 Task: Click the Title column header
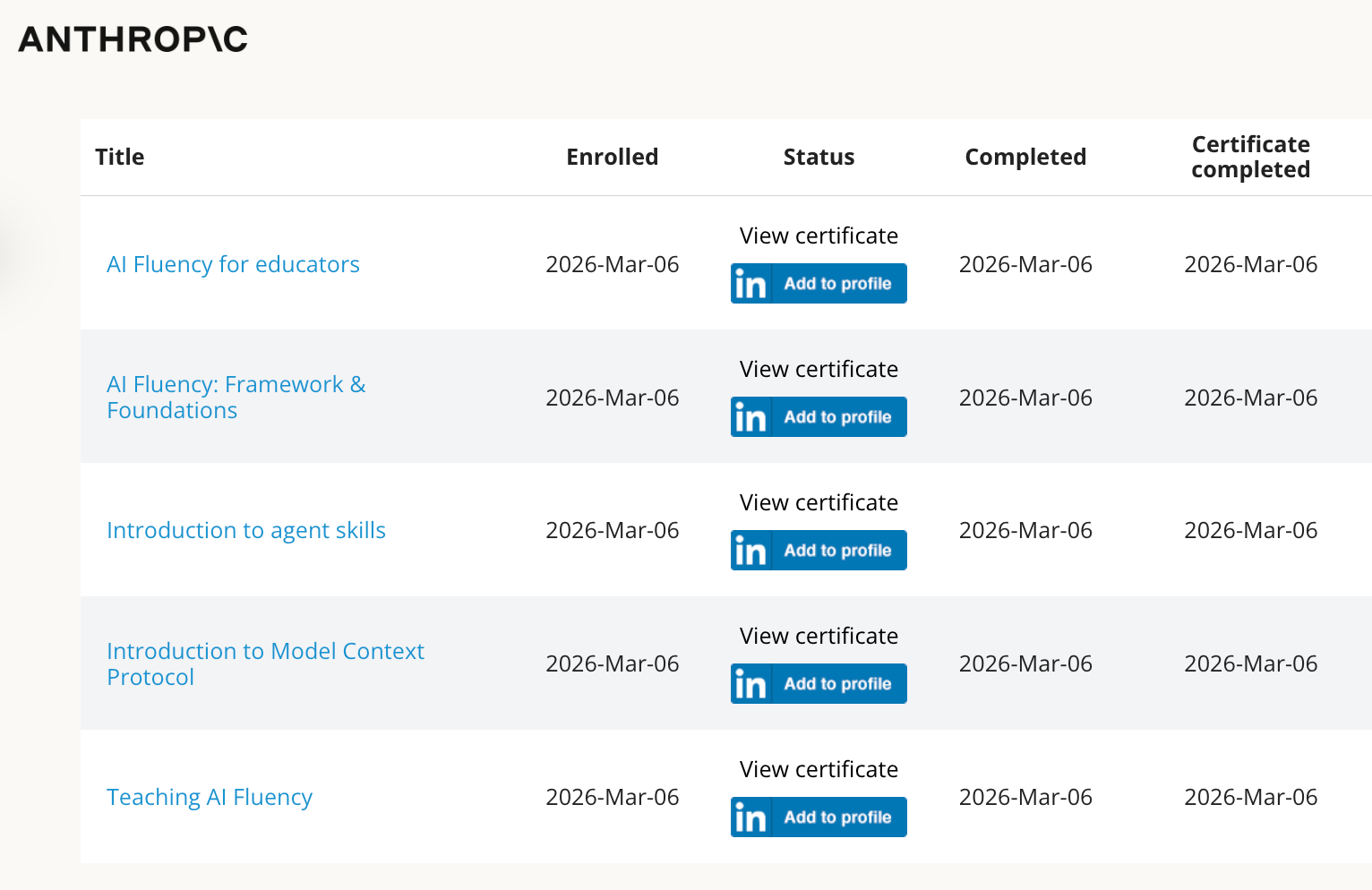(x=120, y=157)
